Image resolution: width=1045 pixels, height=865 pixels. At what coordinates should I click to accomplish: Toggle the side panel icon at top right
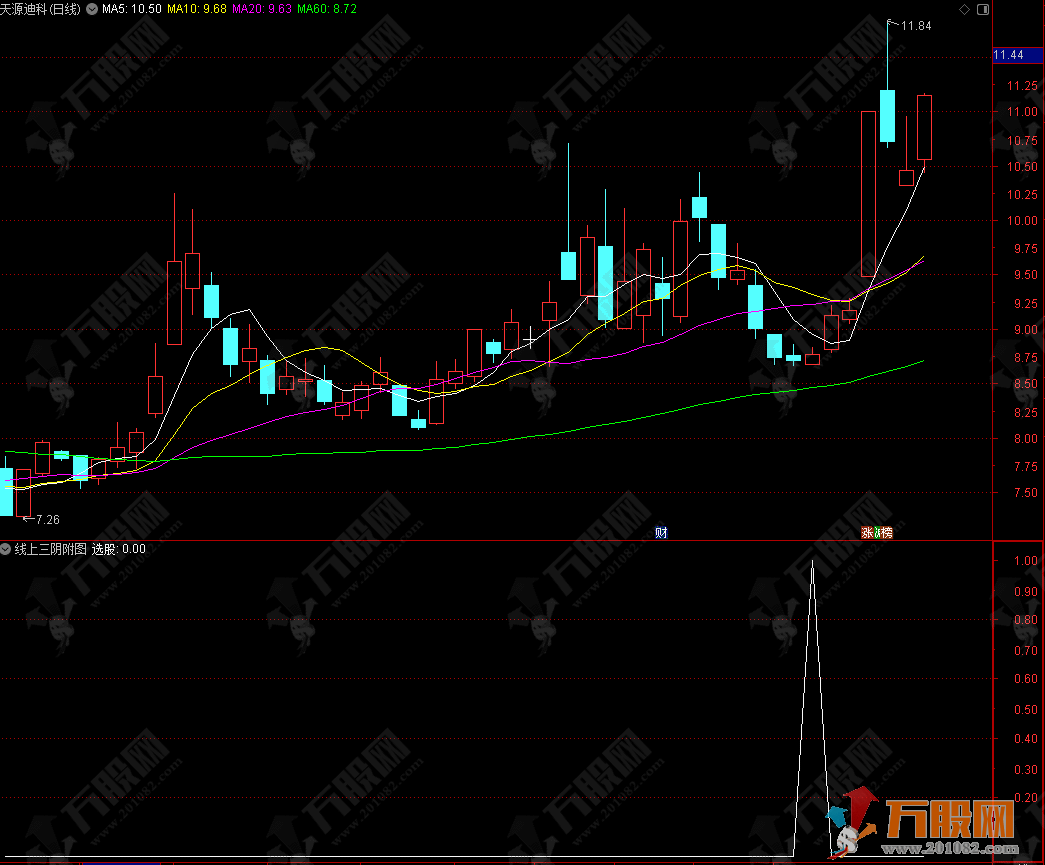pyautogui.click(x=982, y=9)
